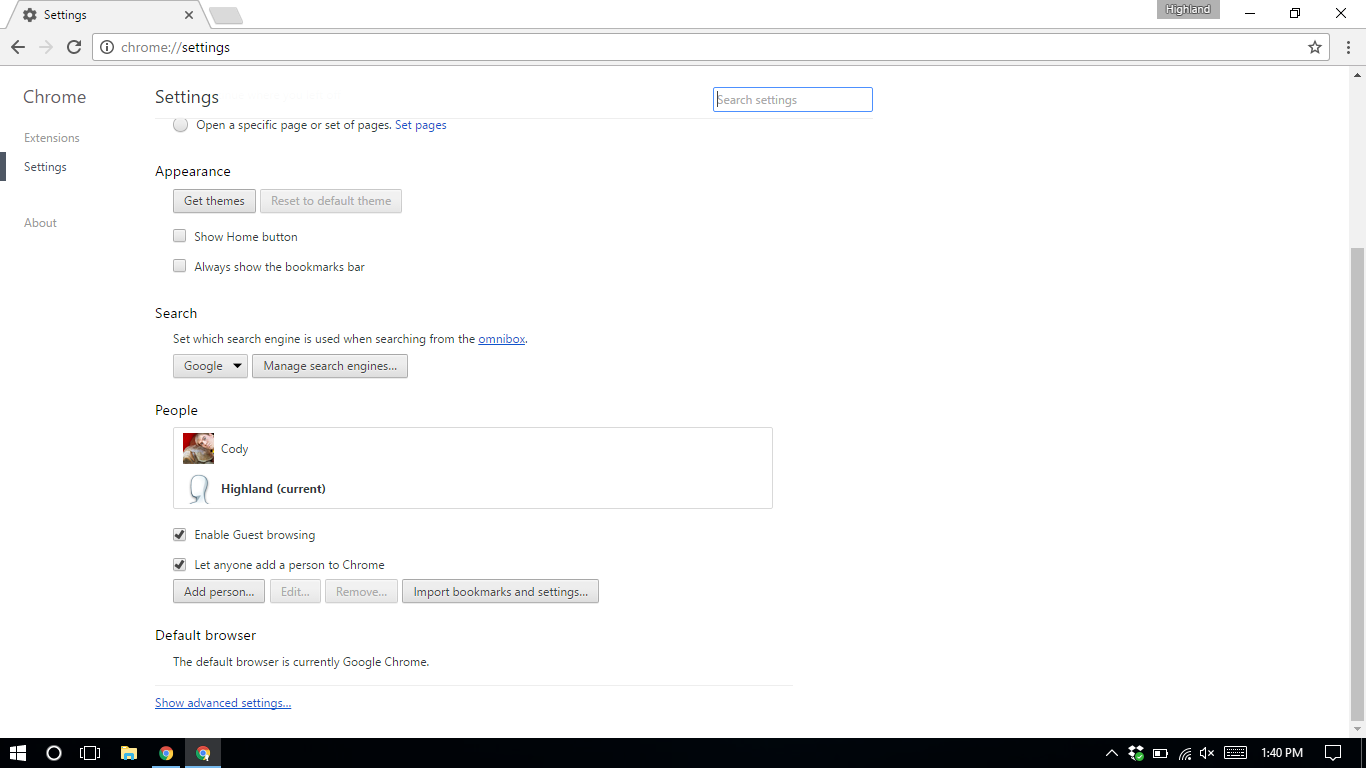
Task: Bookmark this page with the star icon
Action: click(1315, 47)
